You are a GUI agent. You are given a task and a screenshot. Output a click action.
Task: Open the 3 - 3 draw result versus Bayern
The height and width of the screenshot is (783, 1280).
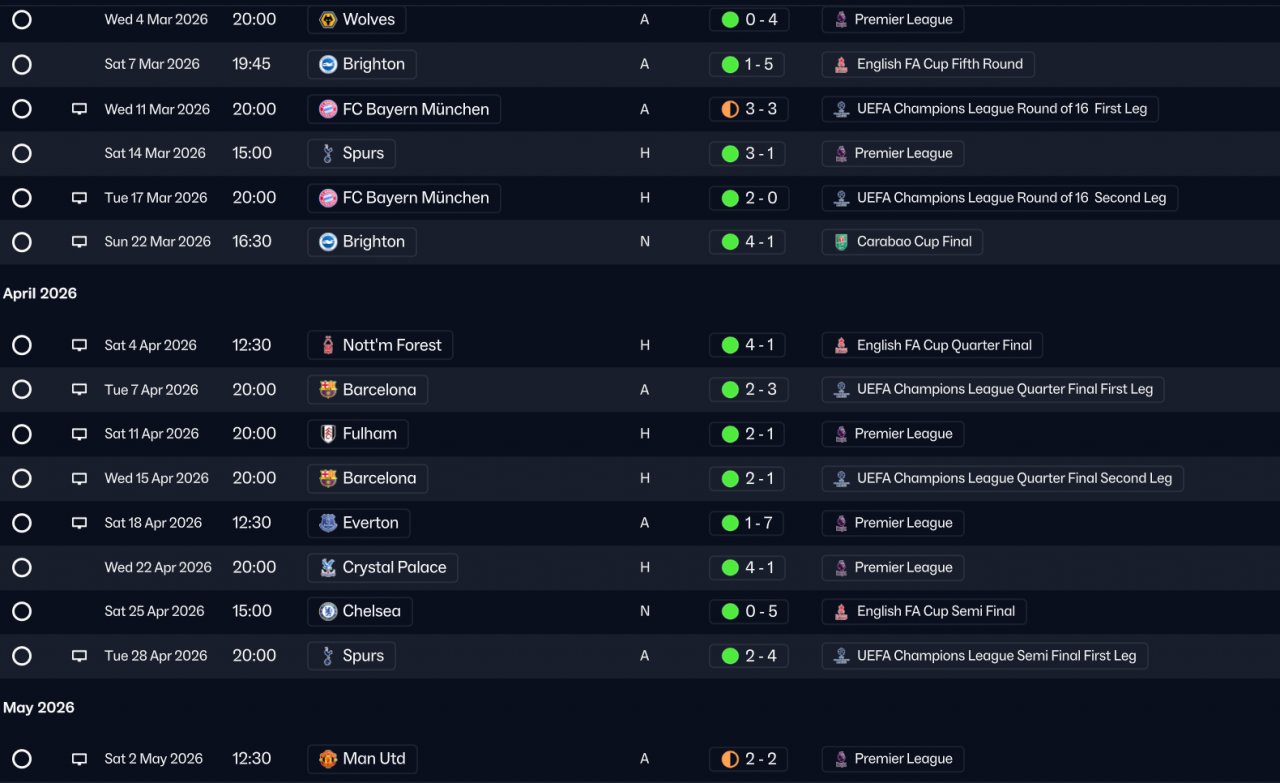[749, 109]
